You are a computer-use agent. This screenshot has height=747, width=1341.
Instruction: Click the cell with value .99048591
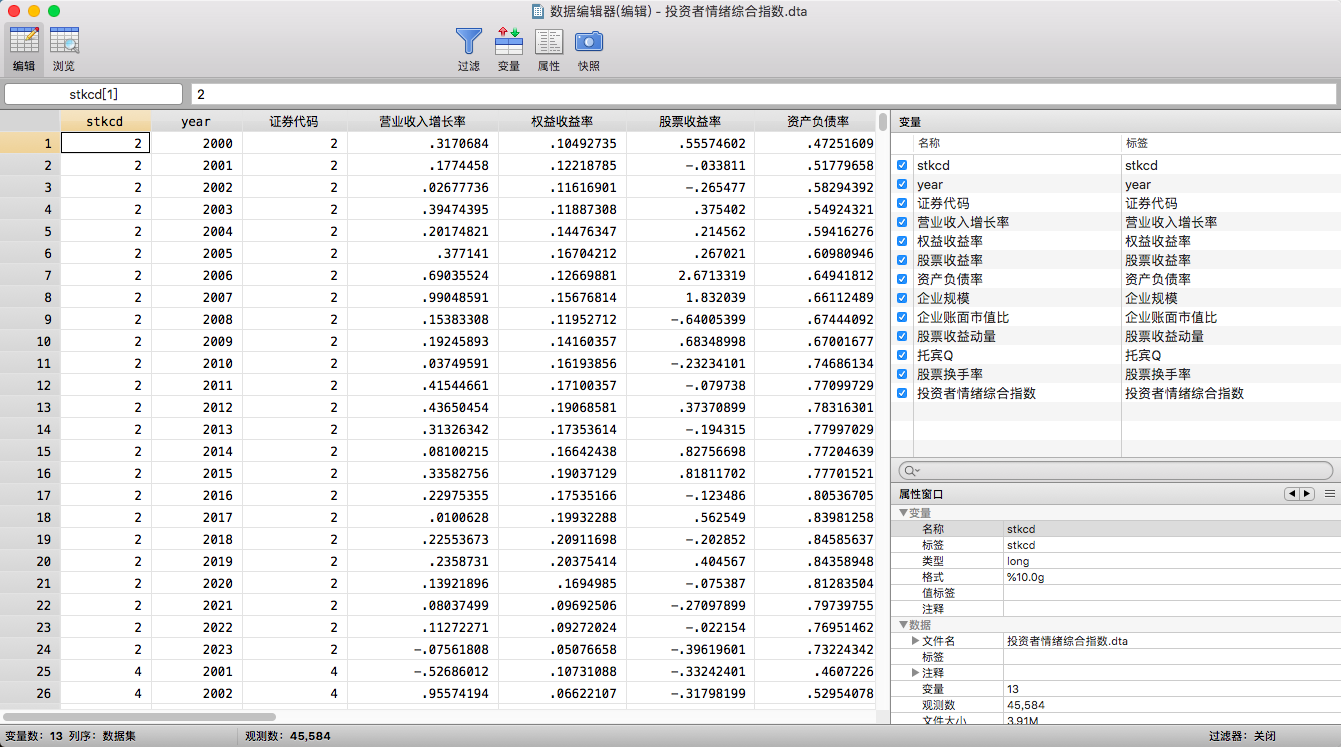pyautogui.click(x=422, y=297)
